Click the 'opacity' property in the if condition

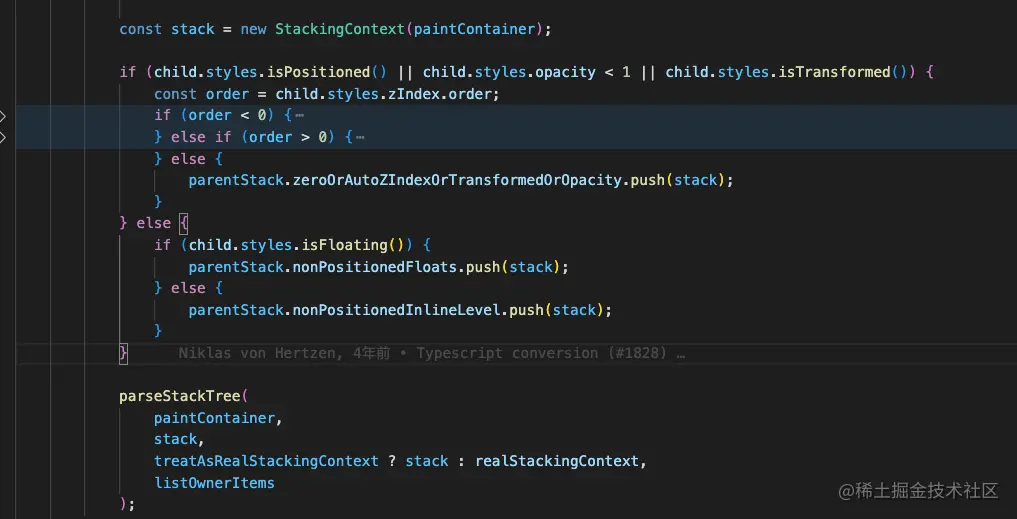565,72
